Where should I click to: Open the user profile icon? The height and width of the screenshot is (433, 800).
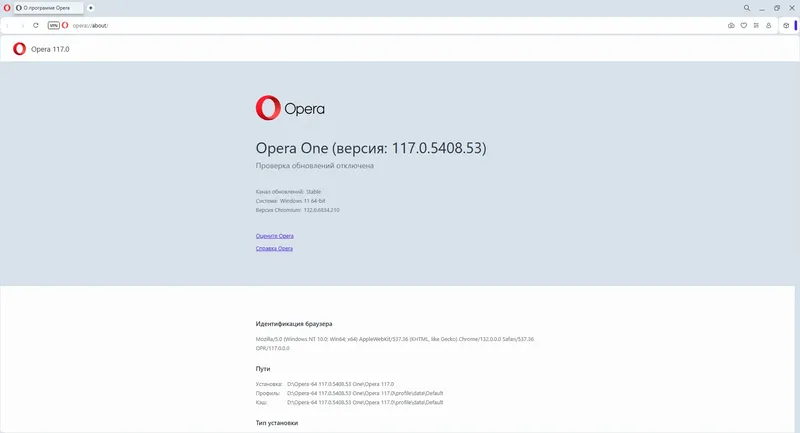768,26
